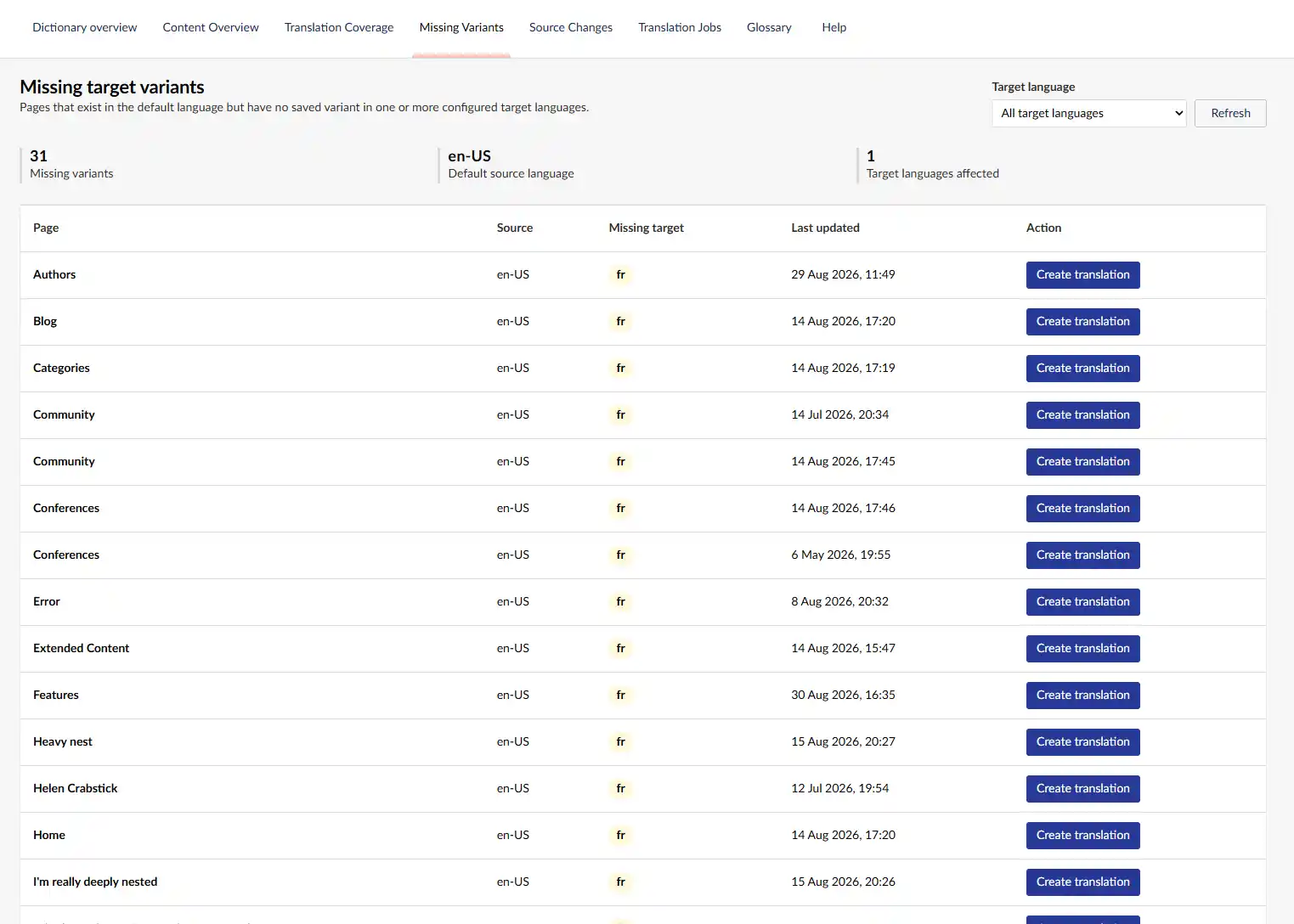Create translation for Authors page
Viewport: 1294px width, 924px height.
click(x=1083, y=275)
